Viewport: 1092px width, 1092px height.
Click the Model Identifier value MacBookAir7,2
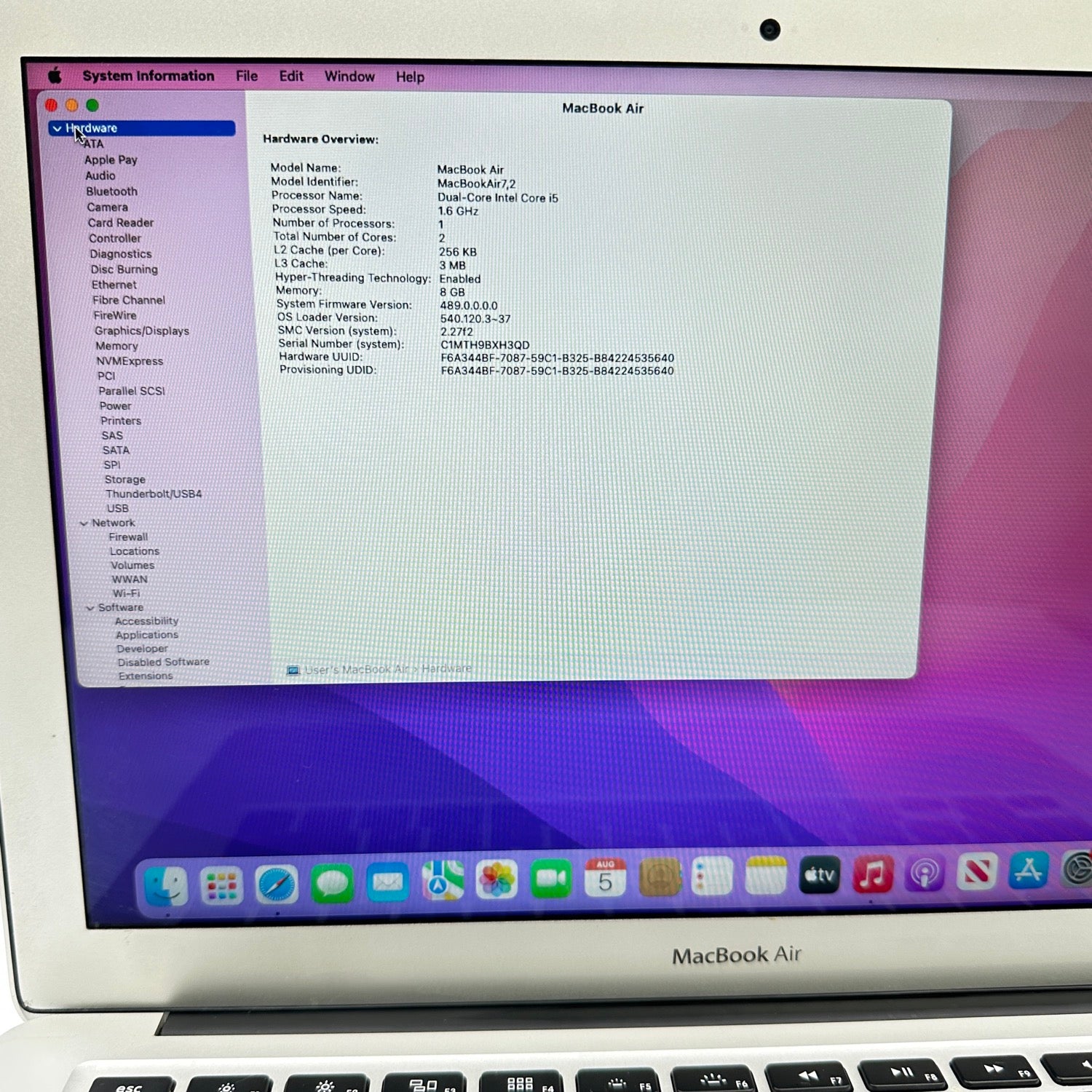point(476,183)
